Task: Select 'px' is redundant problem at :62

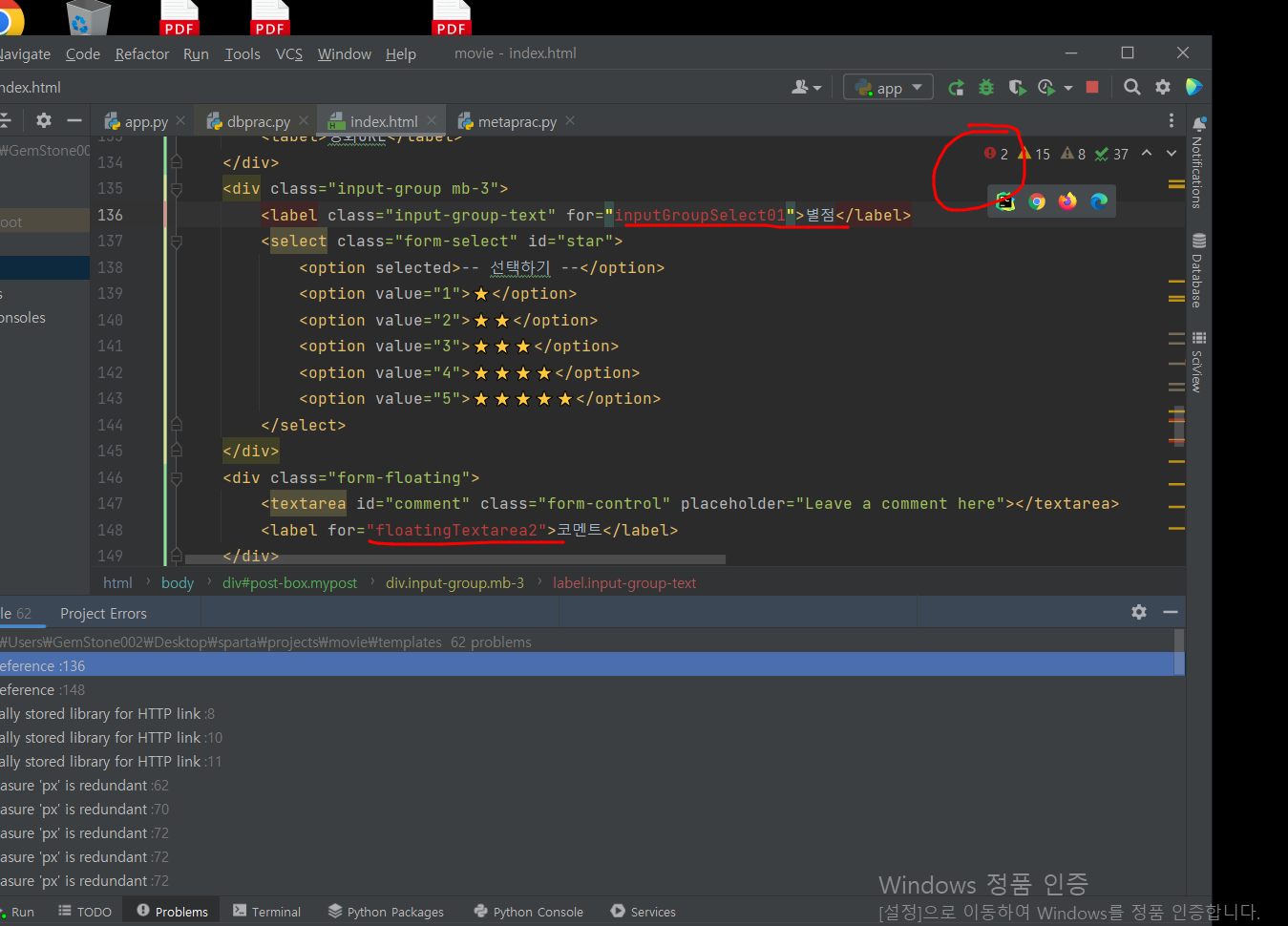Action: point(592,786)
